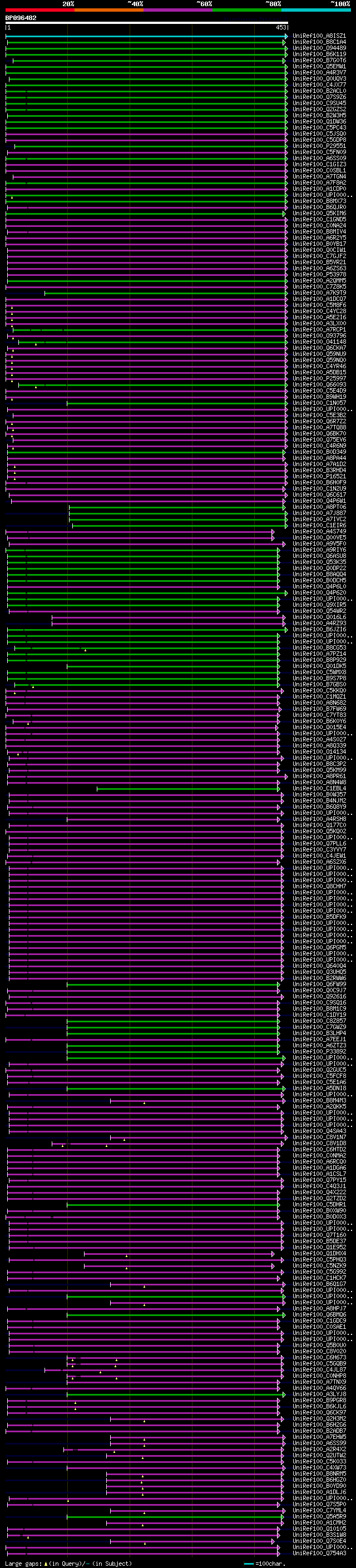Open hit UniRef100_B6K119
Image resolution: width=356 pixels, height=1568 pixels.
pyautogui.click(x=319, y=54)
